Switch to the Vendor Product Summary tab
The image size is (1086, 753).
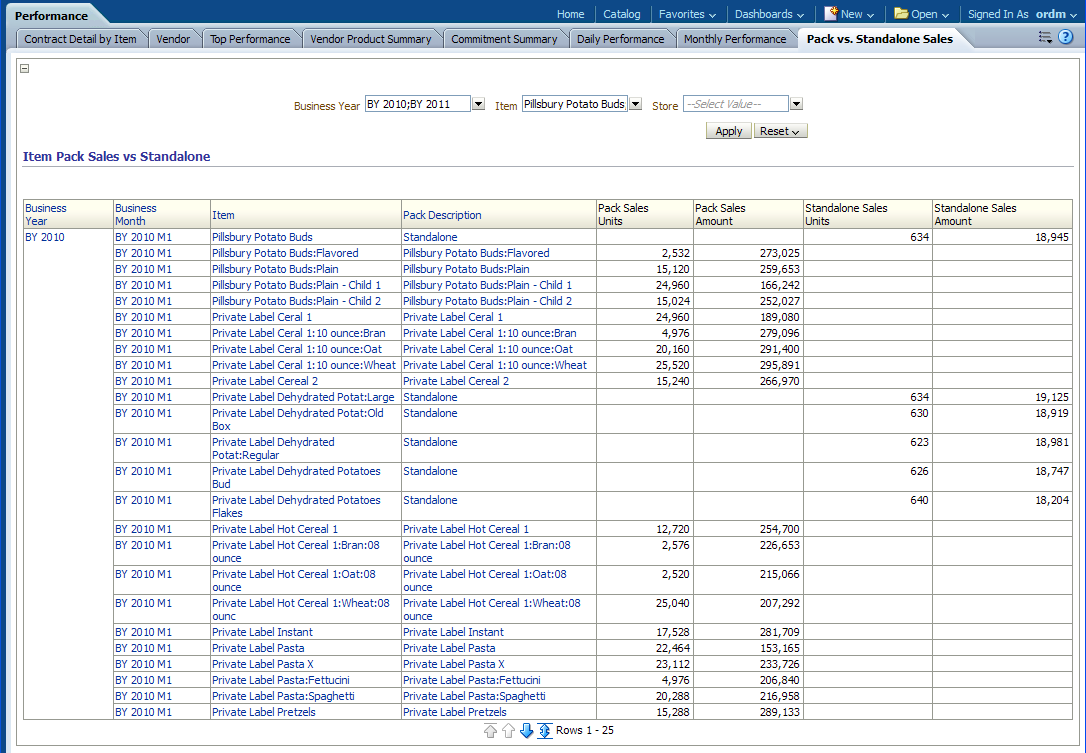coord(371,39)
